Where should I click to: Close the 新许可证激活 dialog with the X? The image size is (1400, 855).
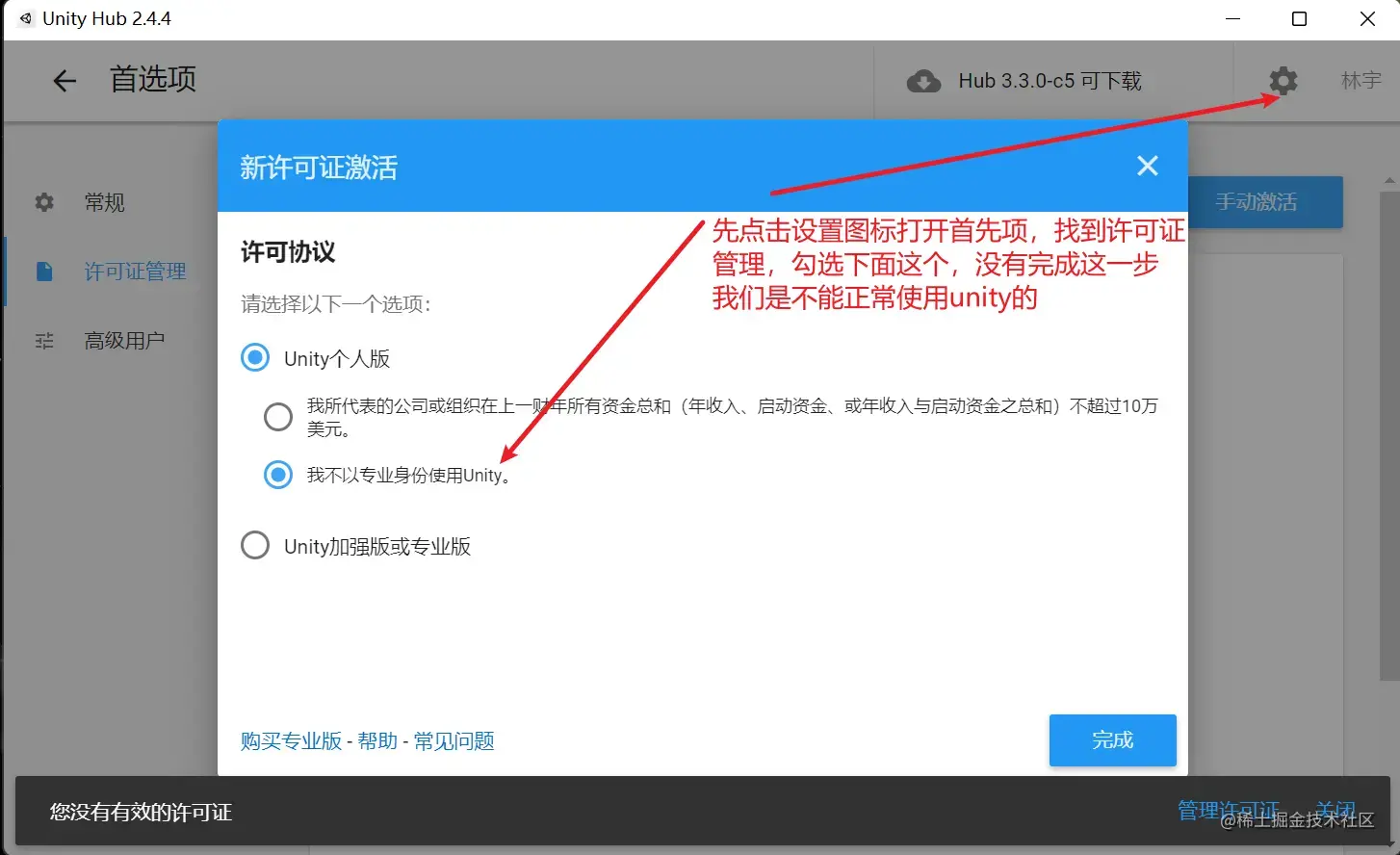1148,166
